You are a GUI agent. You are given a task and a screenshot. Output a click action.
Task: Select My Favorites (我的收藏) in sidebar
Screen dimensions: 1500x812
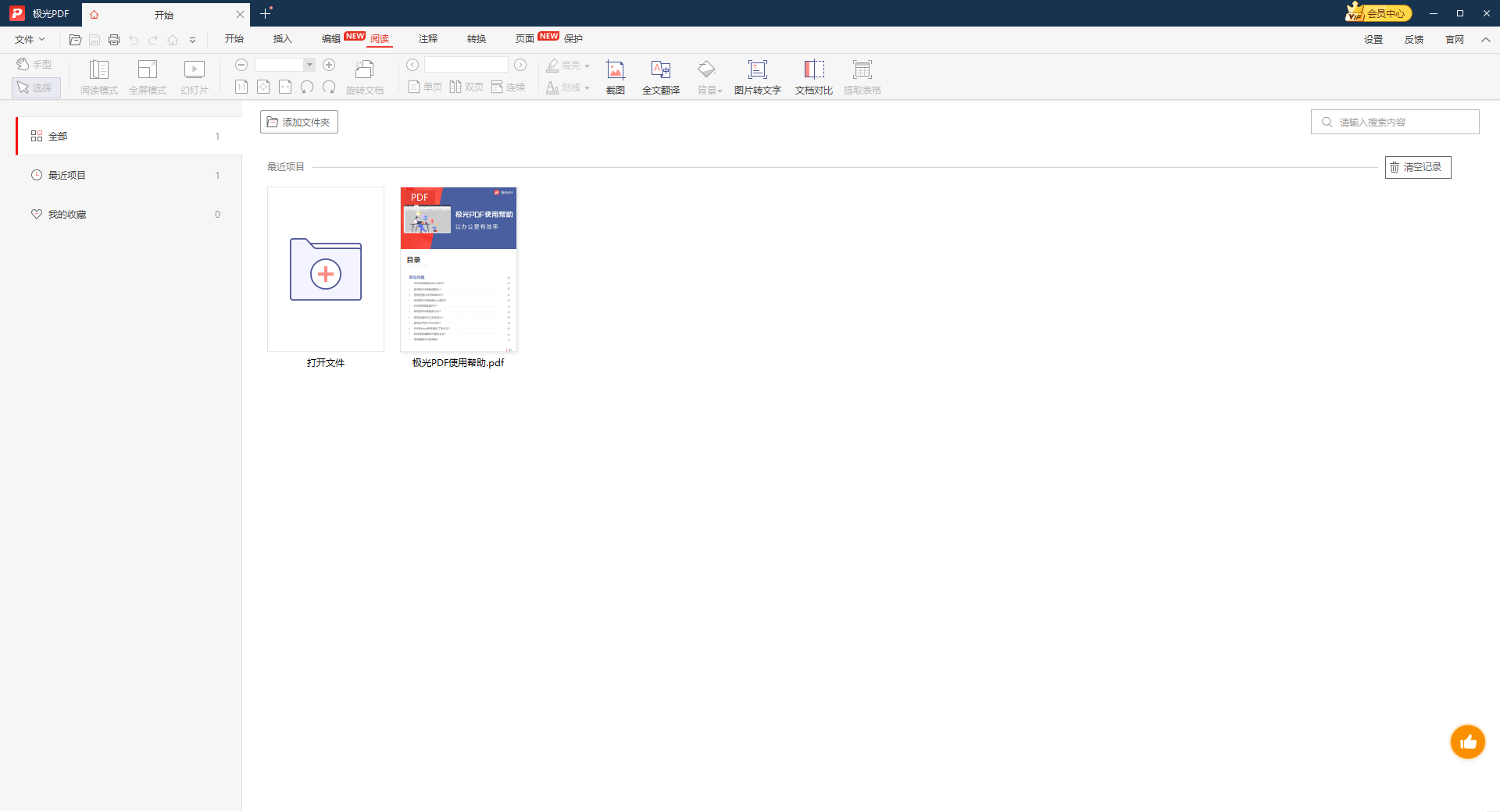coord(129,215)
